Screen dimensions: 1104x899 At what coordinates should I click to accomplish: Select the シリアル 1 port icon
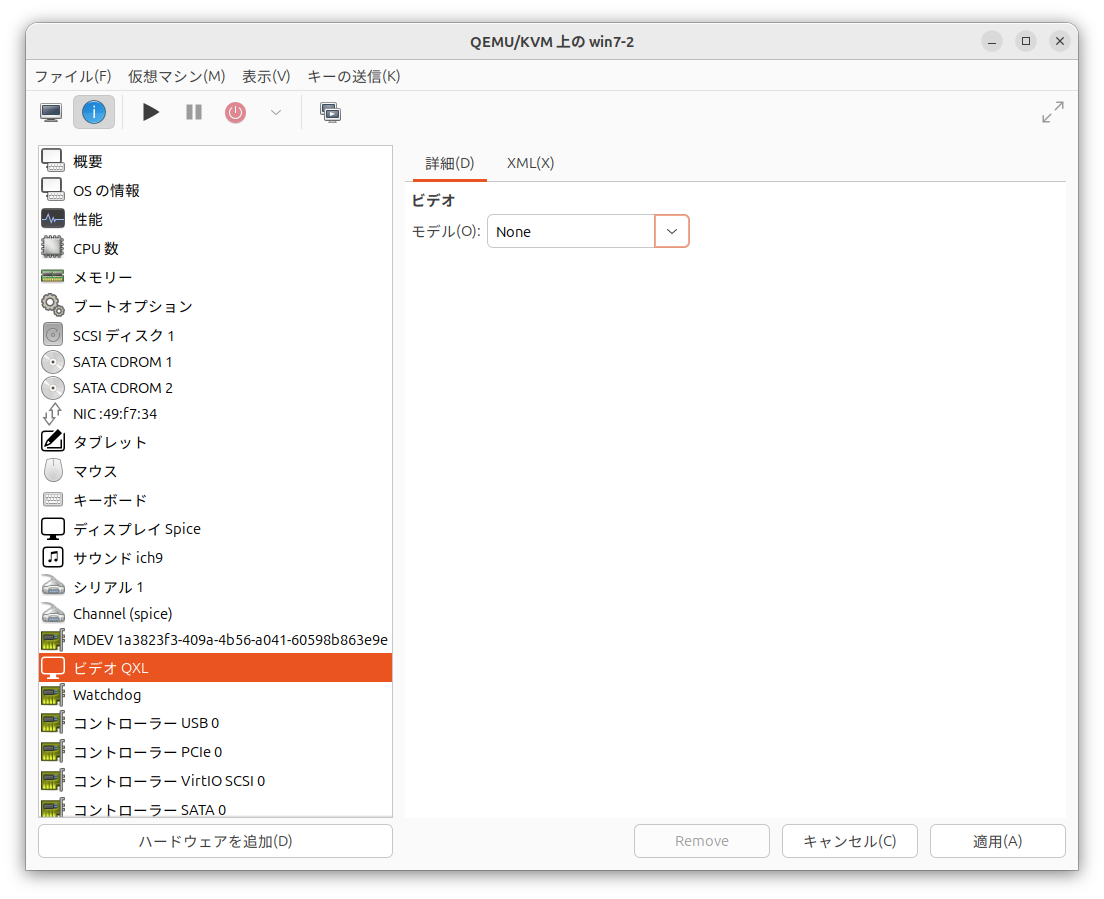[x=53, y=586]
